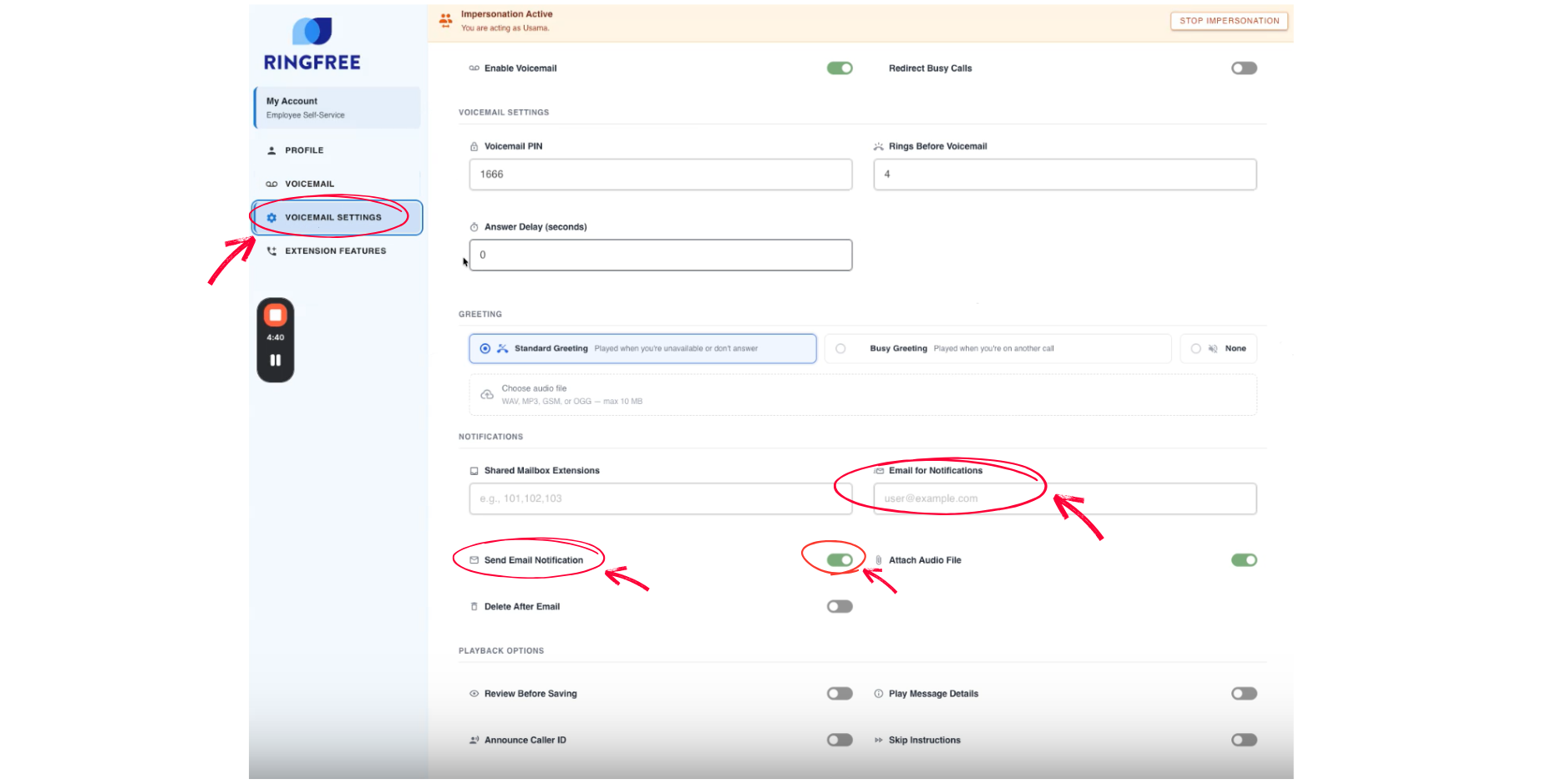This screenshot has width=1543, height=784.
Task: Focus the Email for Notifications field
Action: [x=1064, y=499]
